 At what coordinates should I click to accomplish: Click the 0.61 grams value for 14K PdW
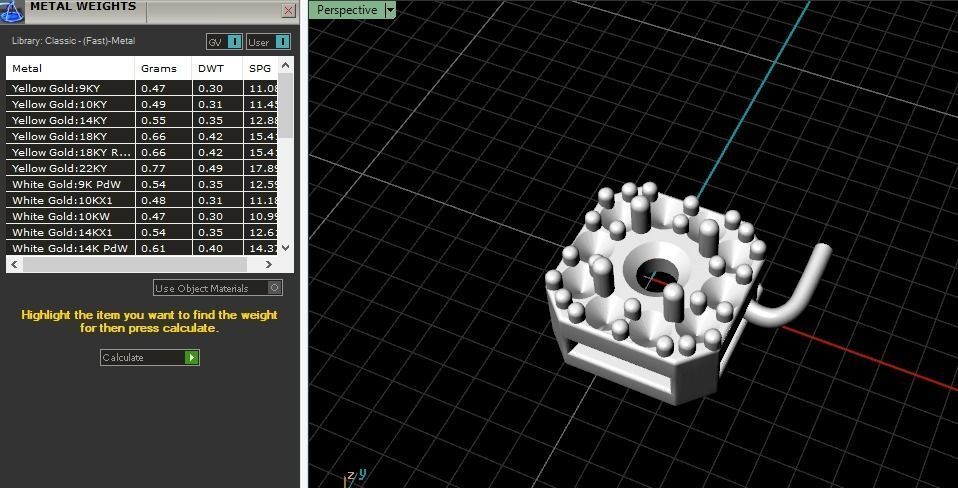(x=153, y=248)
